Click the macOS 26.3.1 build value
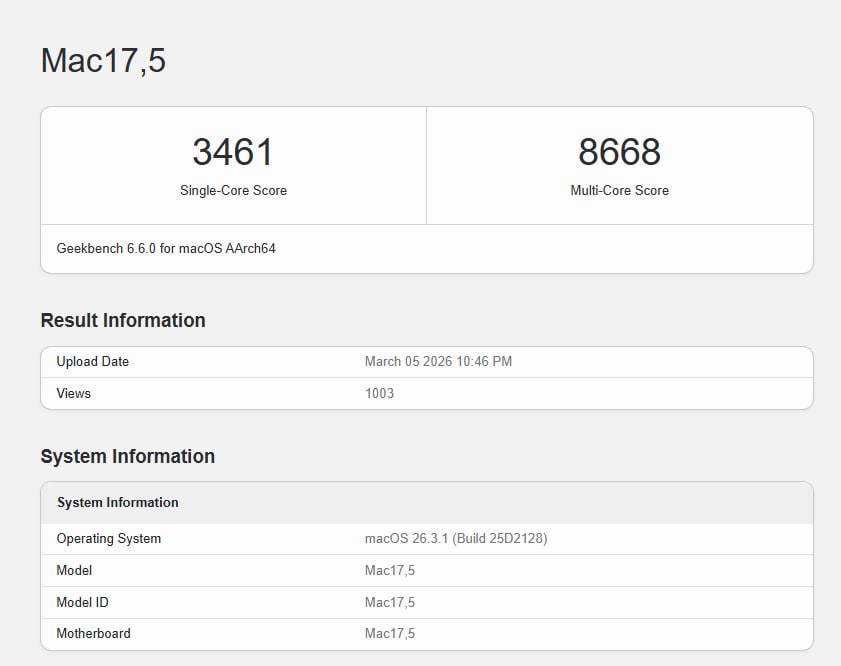The width and height of the screenshot is (841, 666). click(456, 539)
